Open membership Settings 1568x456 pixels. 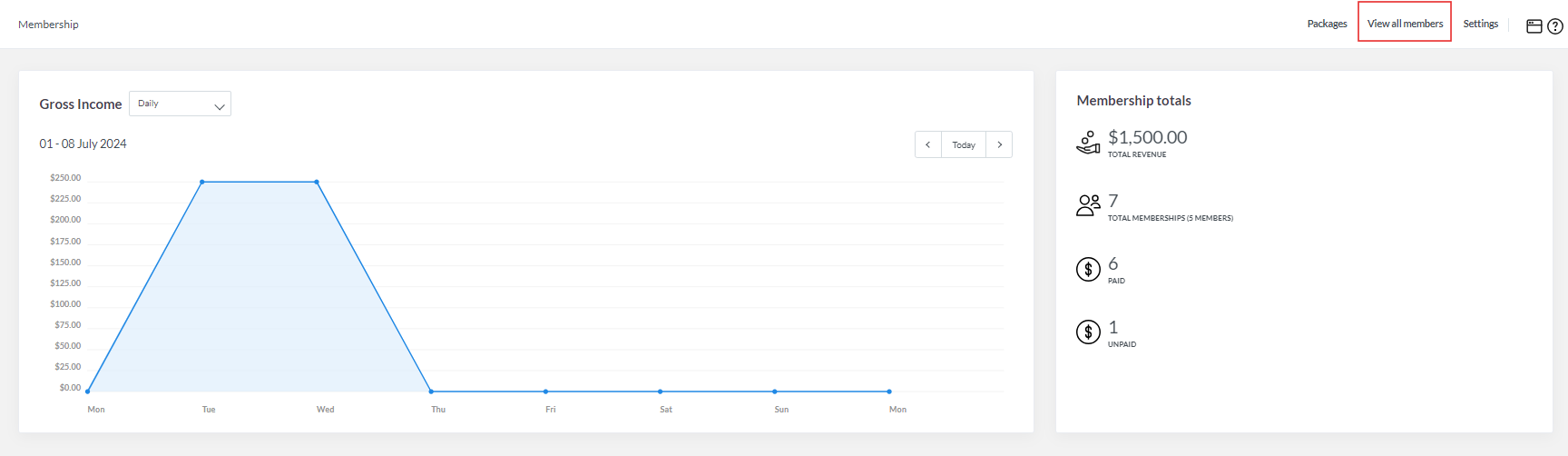point(1480,24)
